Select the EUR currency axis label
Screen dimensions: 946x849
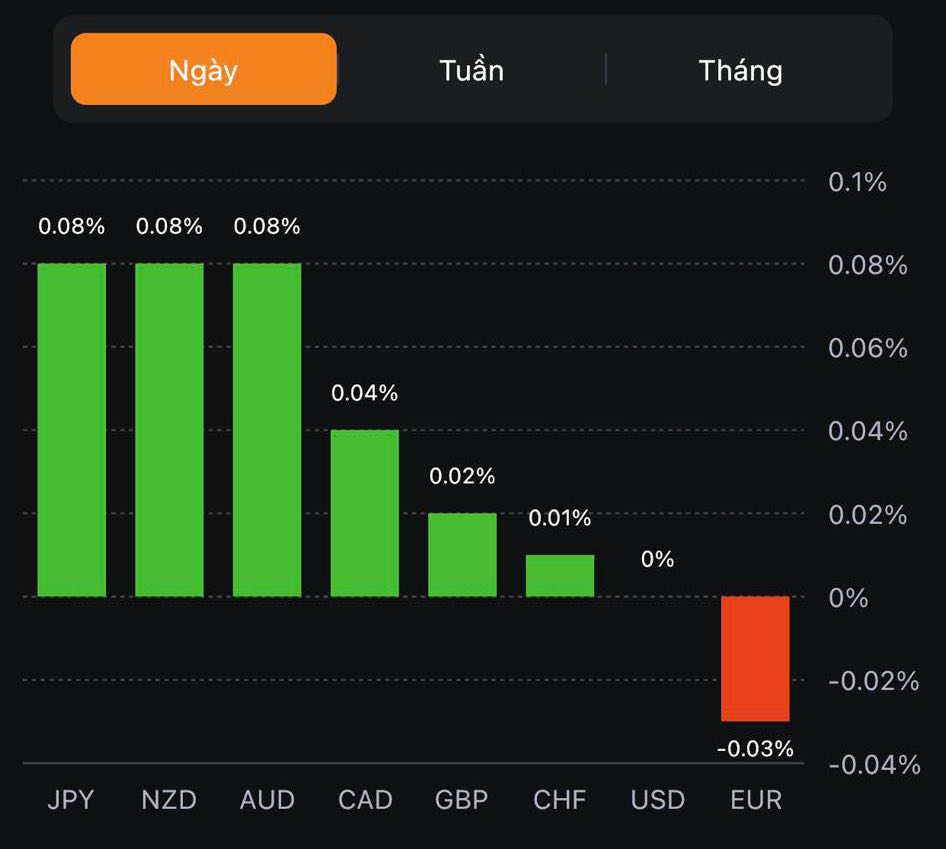point(756,800)
